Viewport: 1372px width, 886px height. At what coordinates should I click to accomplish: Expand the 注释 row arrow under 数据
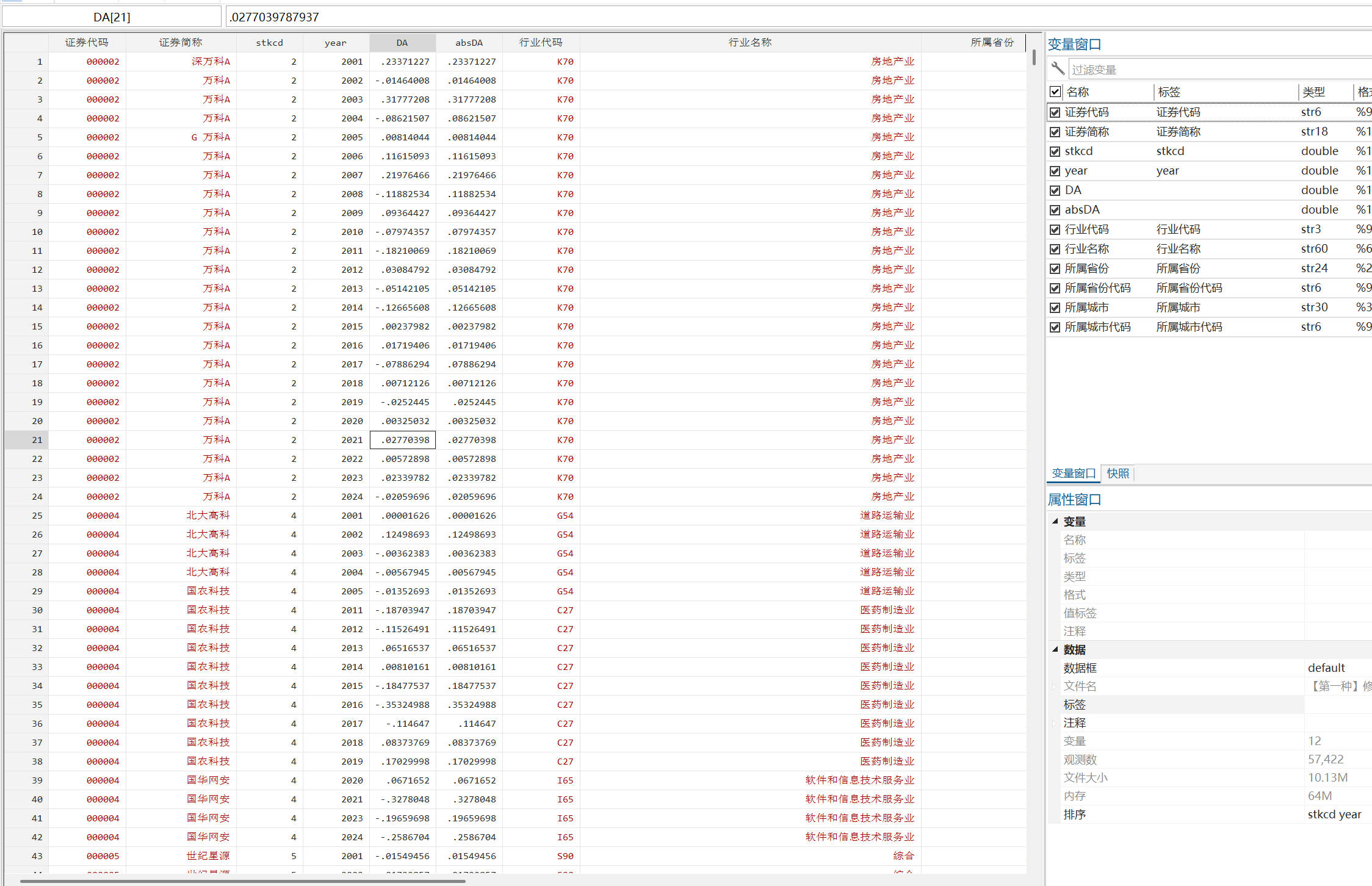coord(1054,723)
